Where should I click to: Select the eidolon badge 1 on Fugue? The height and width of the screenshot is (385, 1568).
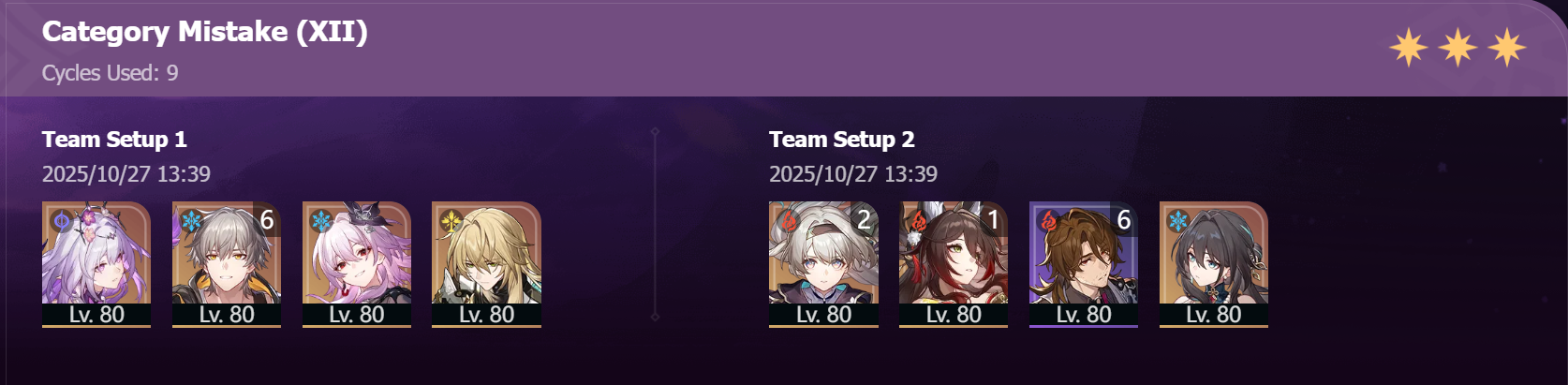(x=994, y=220)
